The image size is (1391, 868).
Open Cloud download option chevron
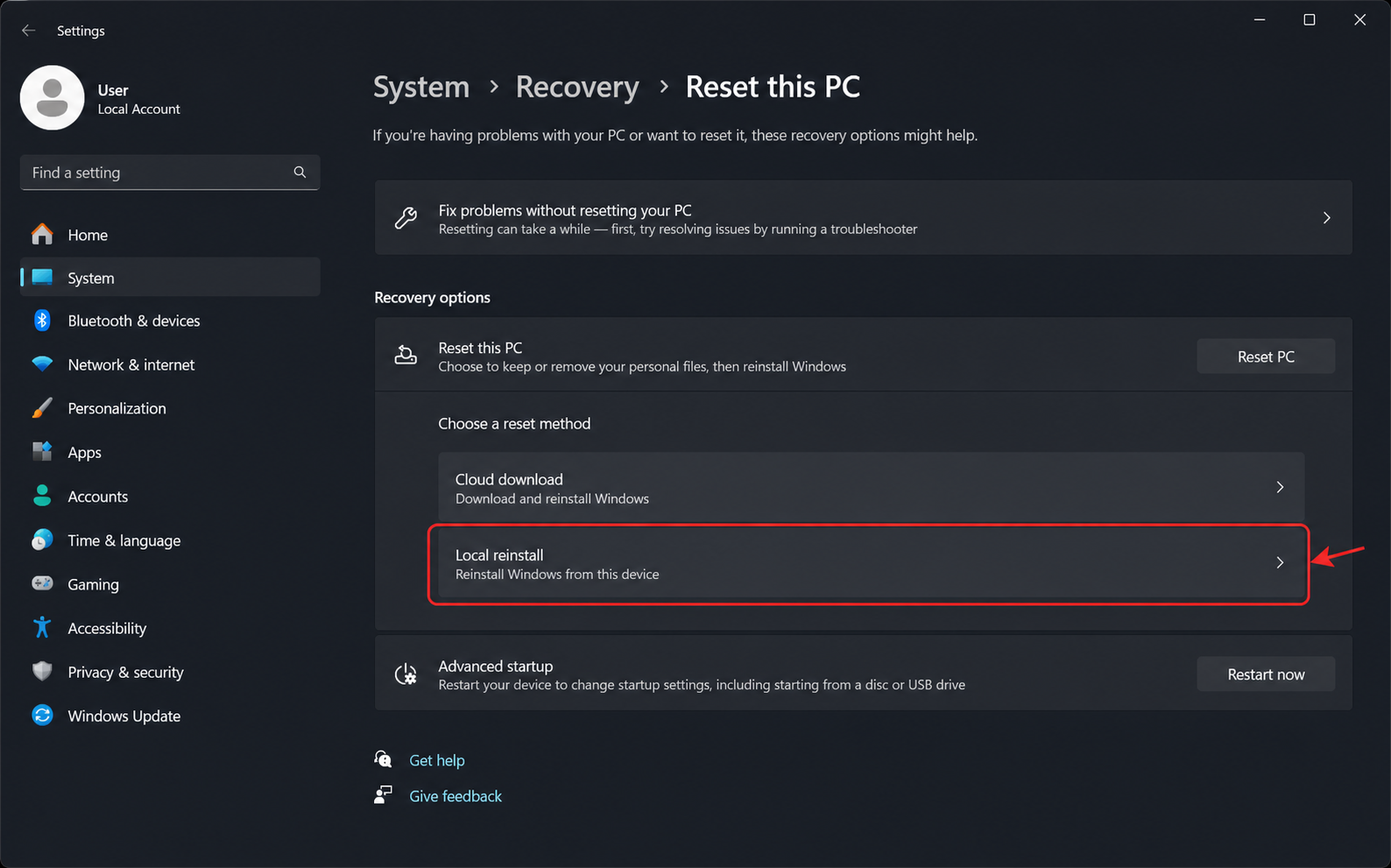click(x=1280, y=487)
